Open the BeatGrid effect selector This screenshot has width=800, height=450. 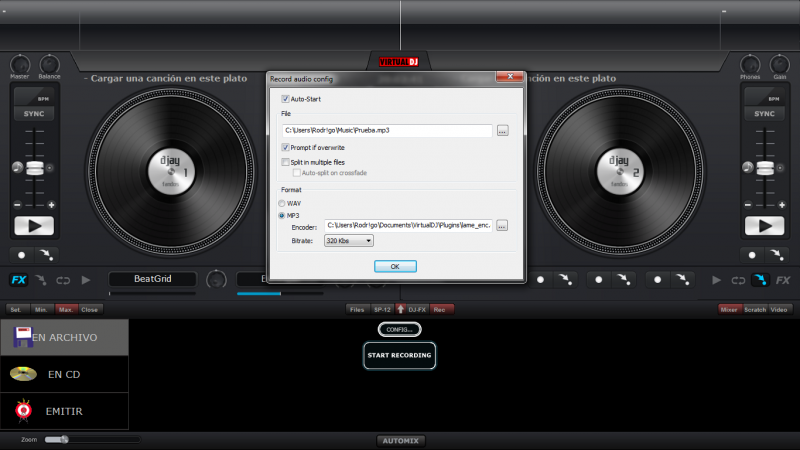click(153, 279)
